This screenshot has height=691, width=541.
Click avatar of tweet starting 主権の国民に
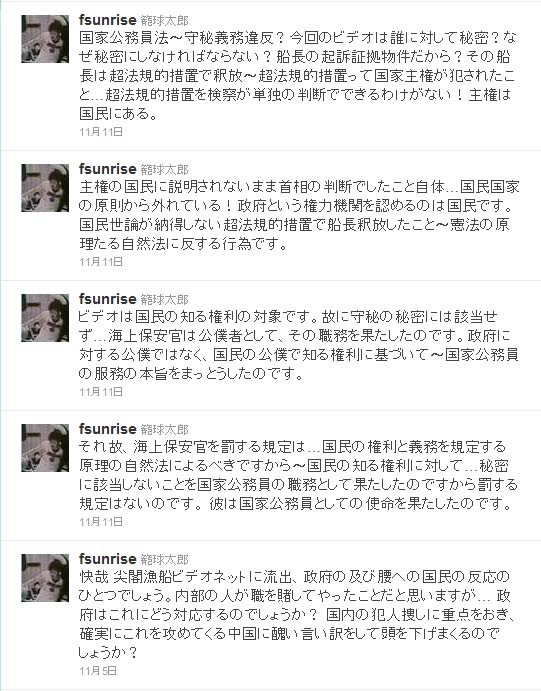click(45, 188)
